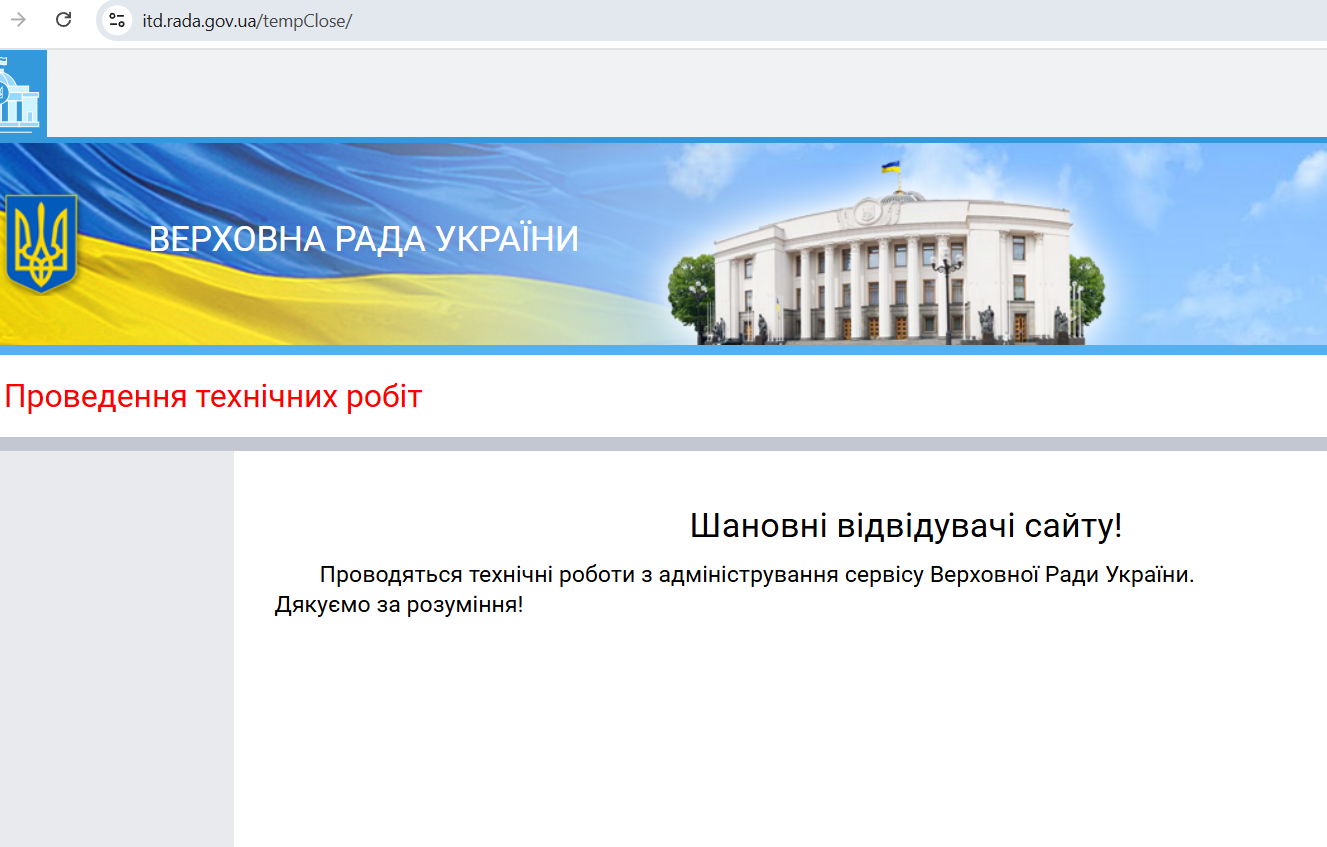Click the Шановні відвідувачі сайту! heading
Screen dimensions: 1327x847
click(x=906, y=526)
